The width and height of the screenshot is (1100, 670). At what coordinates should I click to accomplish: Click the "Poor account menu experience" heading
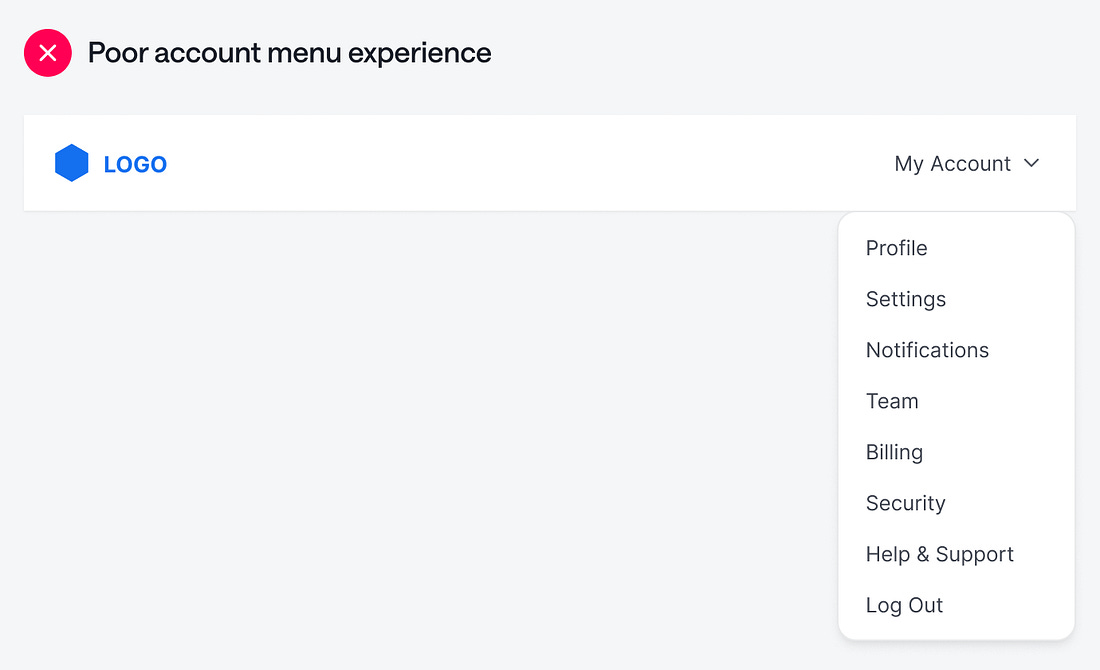tap(289, 53)
